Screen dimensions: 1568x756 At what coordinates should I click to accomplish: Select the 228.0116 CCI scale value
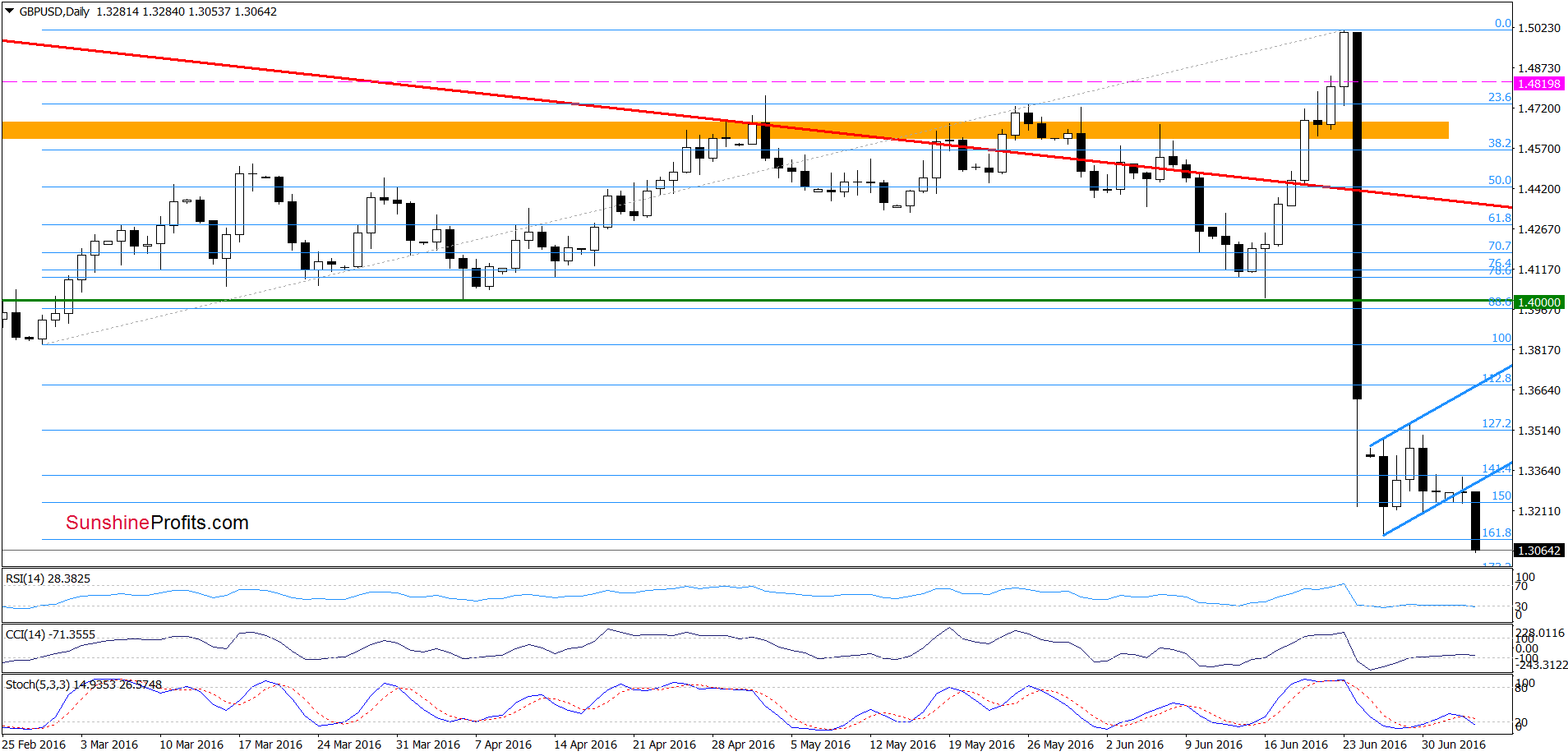[1540, 633]
